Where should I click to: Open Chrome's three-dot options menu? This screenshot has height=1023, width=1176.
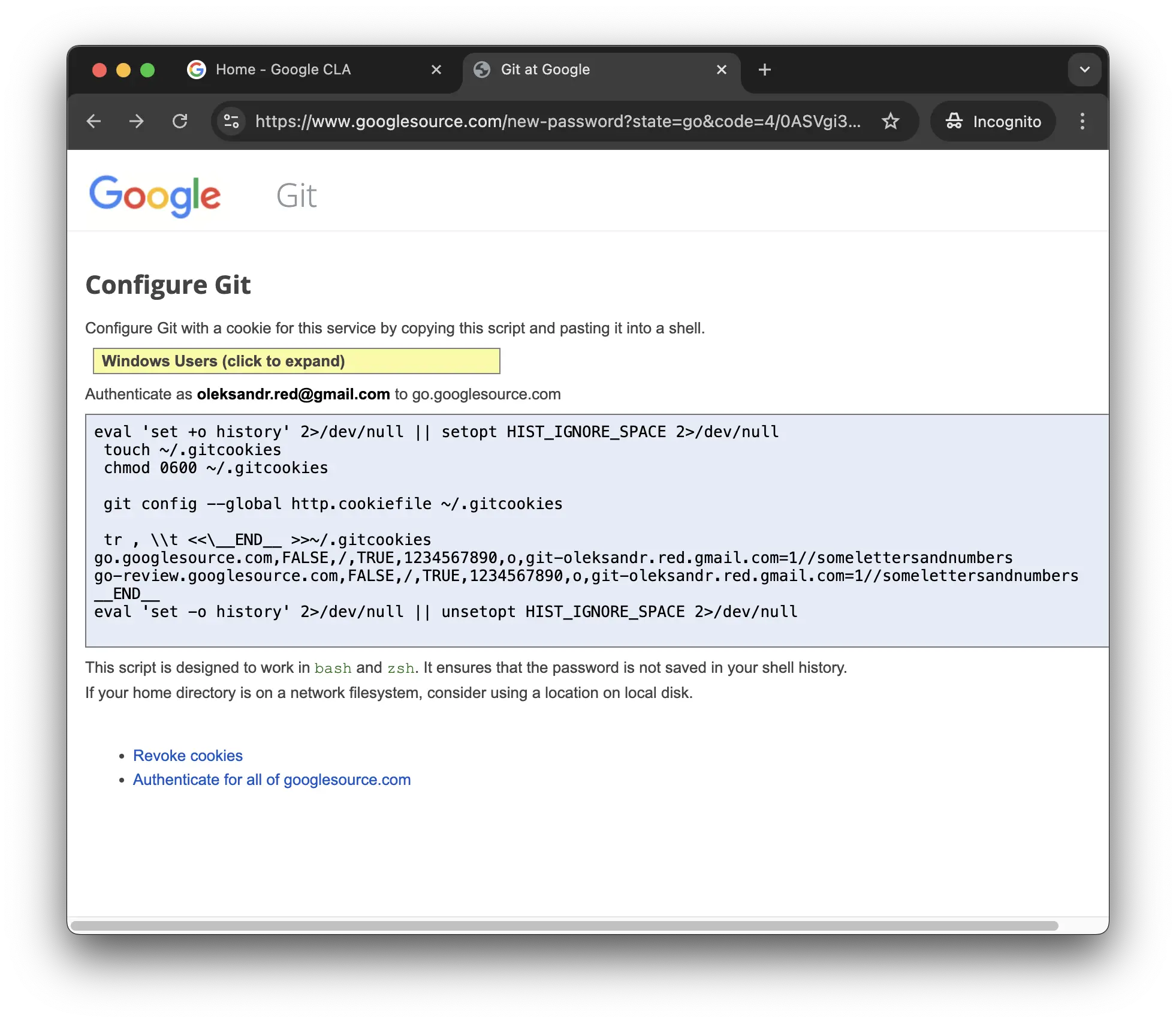pyautogui.click(x=1082, y=121)
